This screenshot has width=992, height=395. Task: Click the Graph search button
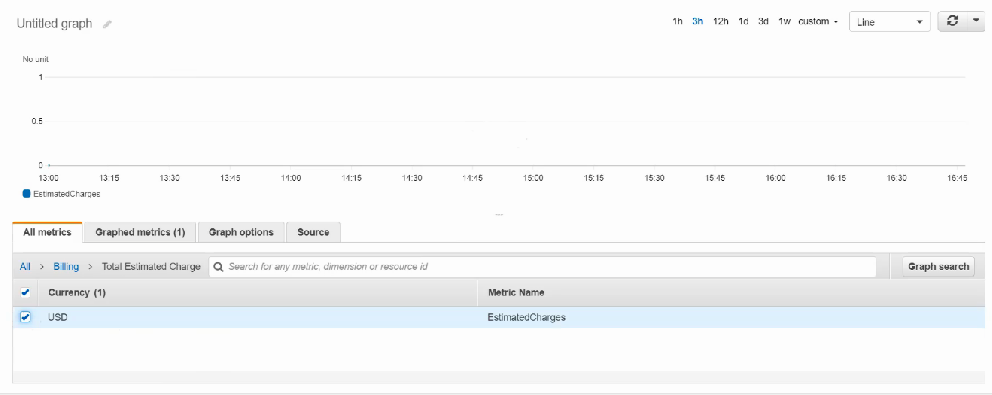pyautogui.click(x=938, y=266)
